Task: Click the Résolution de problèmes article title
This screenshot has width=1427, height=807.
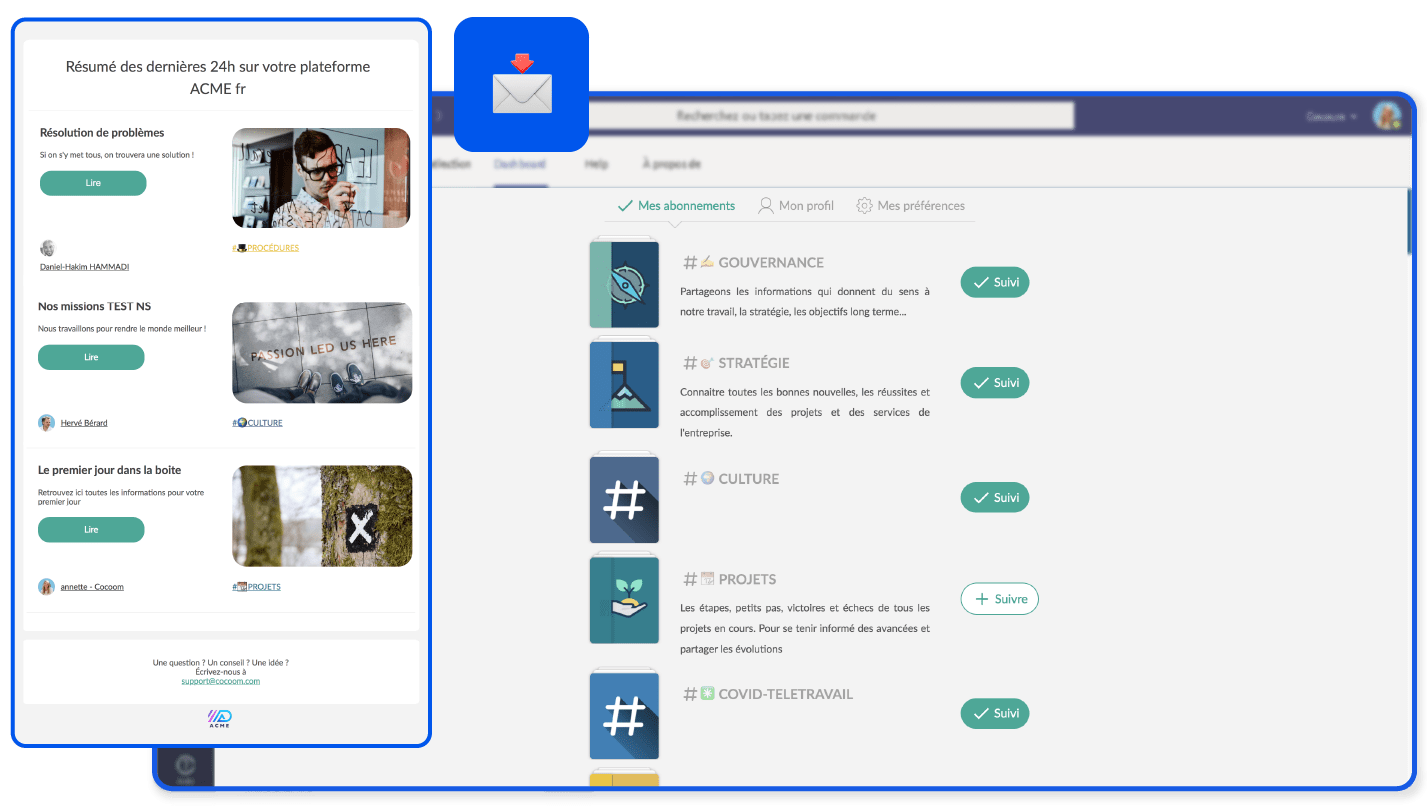Action: (102, 133)
